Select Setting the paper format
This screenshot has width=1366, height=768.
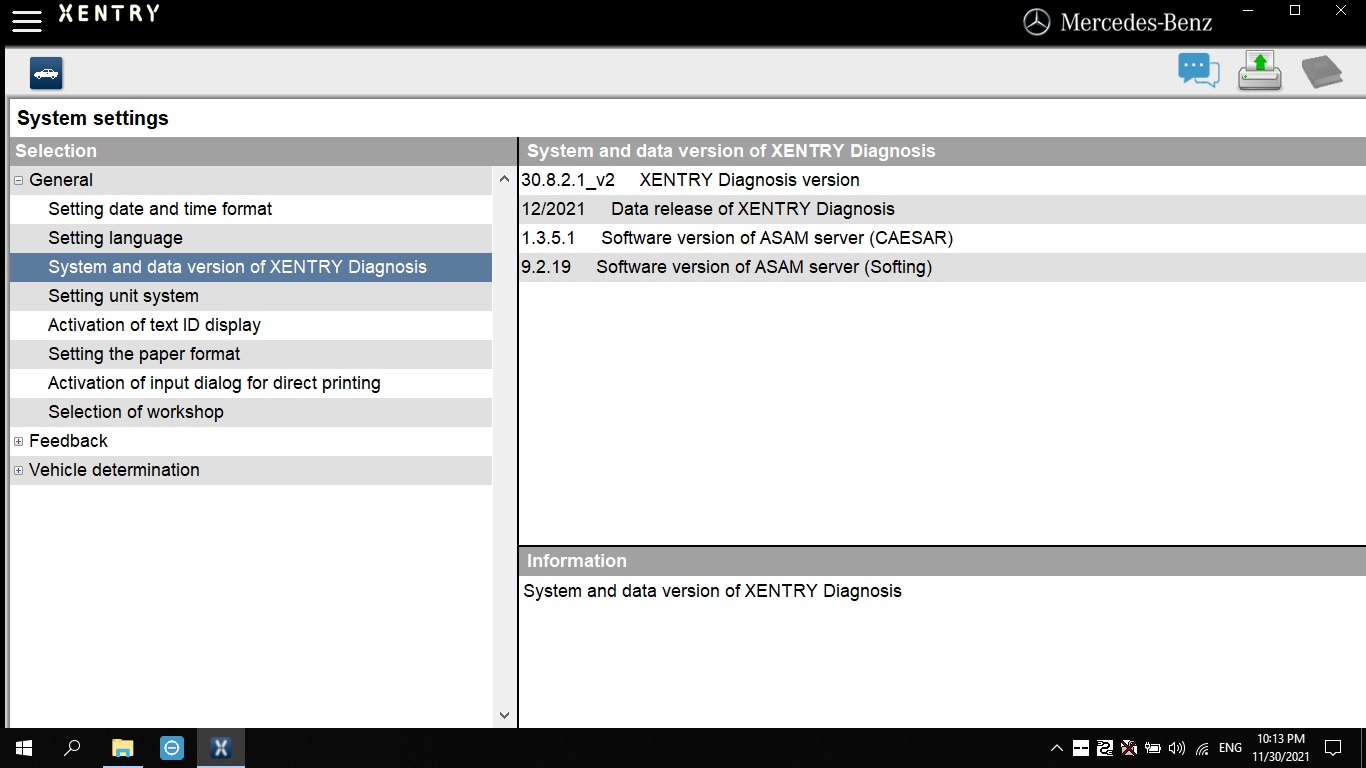click(x=144, y=354)
